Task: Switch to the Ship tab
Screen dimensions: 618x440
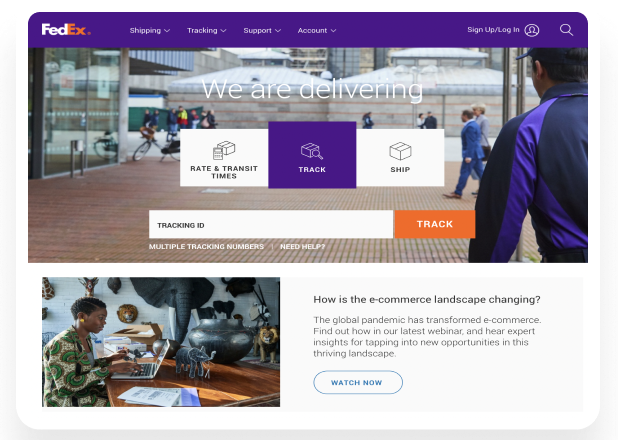Action: click(400, 158)
